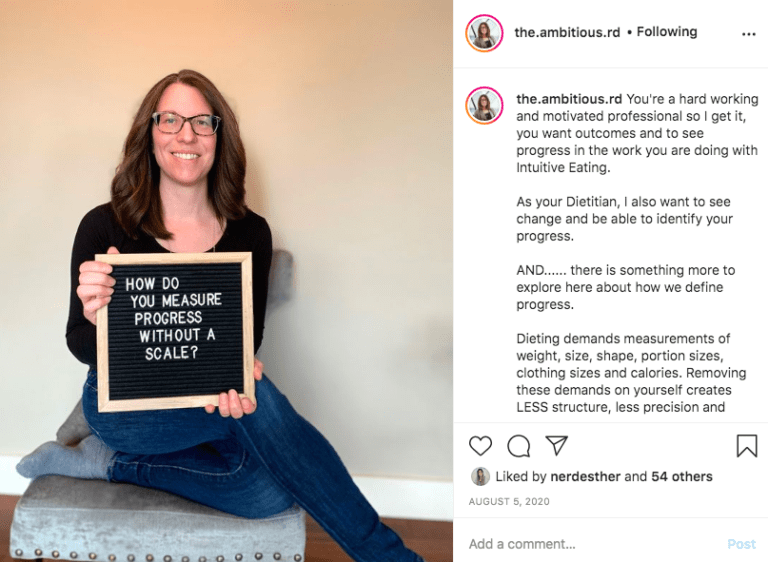The height and width of the screenshot is (562, 768).
Task: Save post with bookmark icon
Action: pyautogui.click(x=747, y=446)
